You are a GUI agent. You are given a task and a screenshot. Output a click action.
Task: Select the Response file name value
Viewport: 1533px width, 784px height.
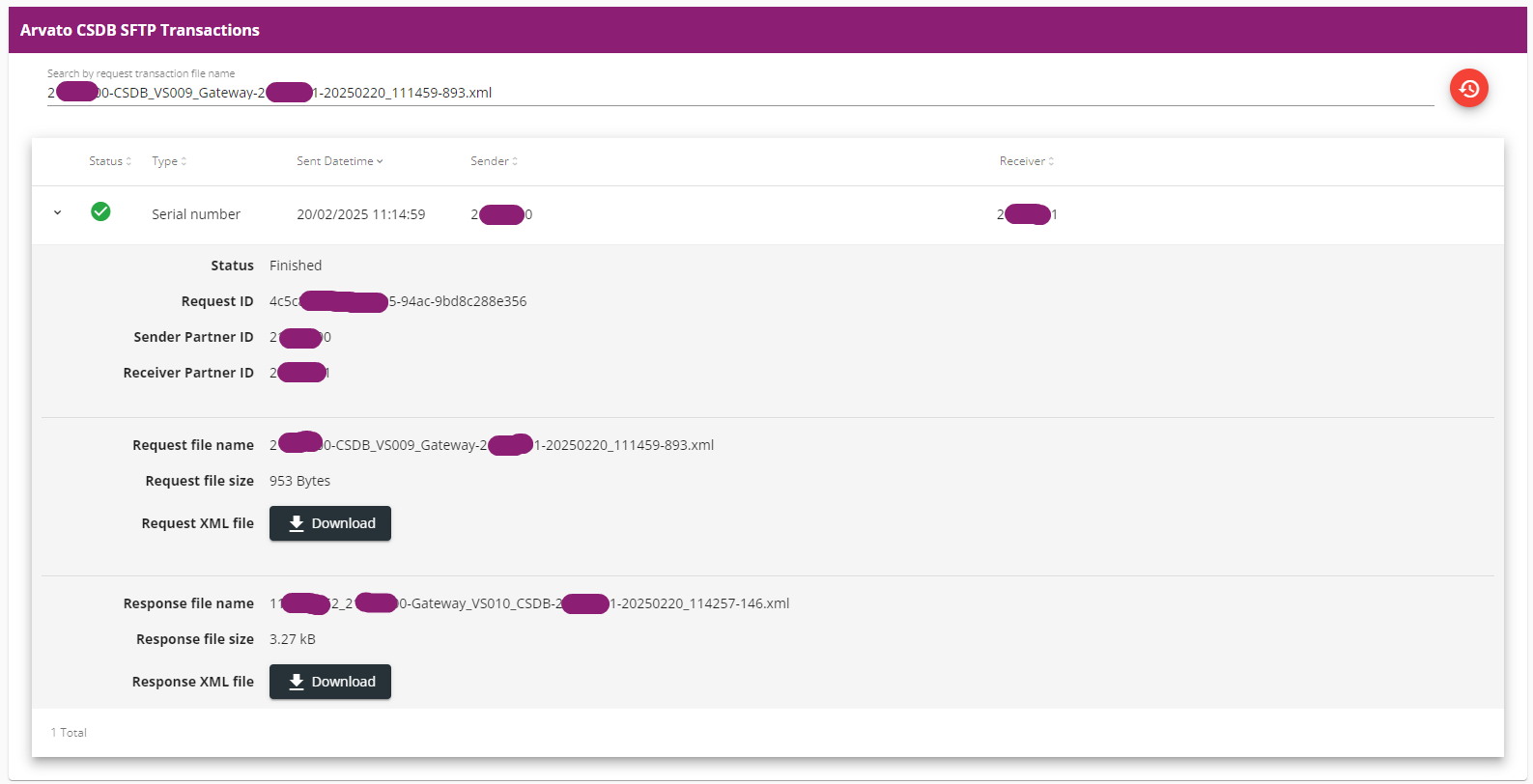[x=529, y=603]
